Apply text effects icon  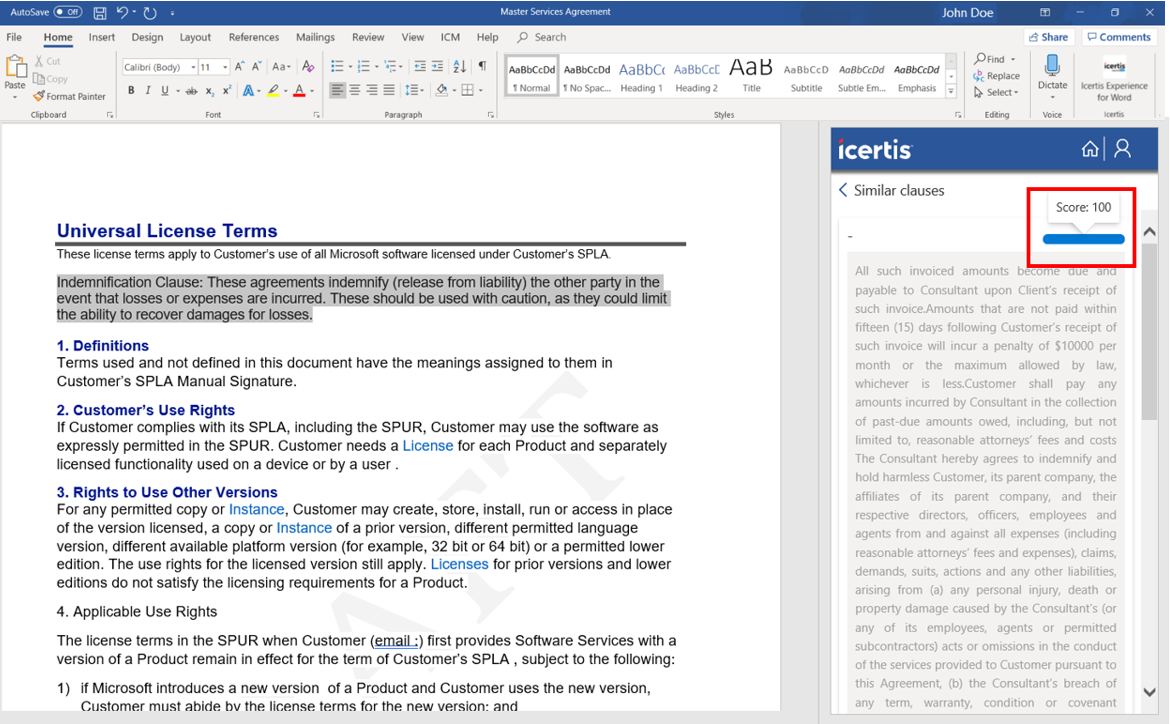click(248, 90)
